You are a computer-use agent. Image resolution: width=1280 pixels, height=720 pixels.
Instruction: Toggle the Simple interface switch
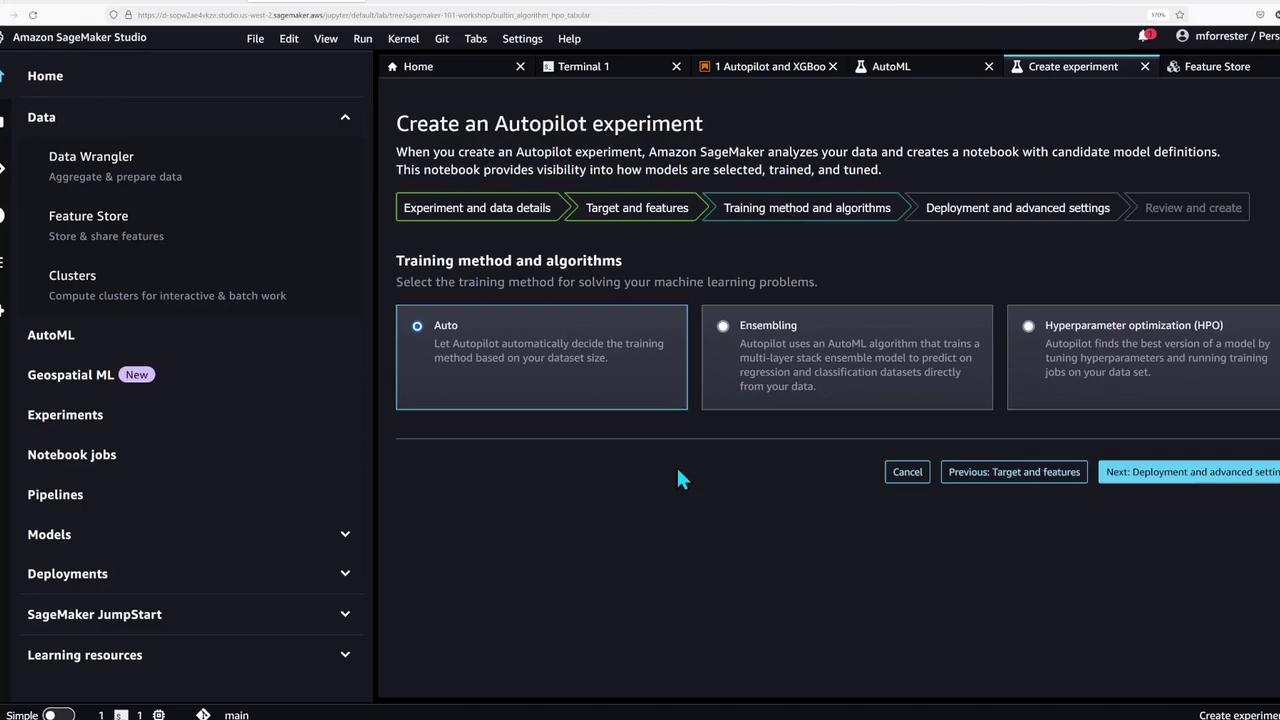pos(57,714)
